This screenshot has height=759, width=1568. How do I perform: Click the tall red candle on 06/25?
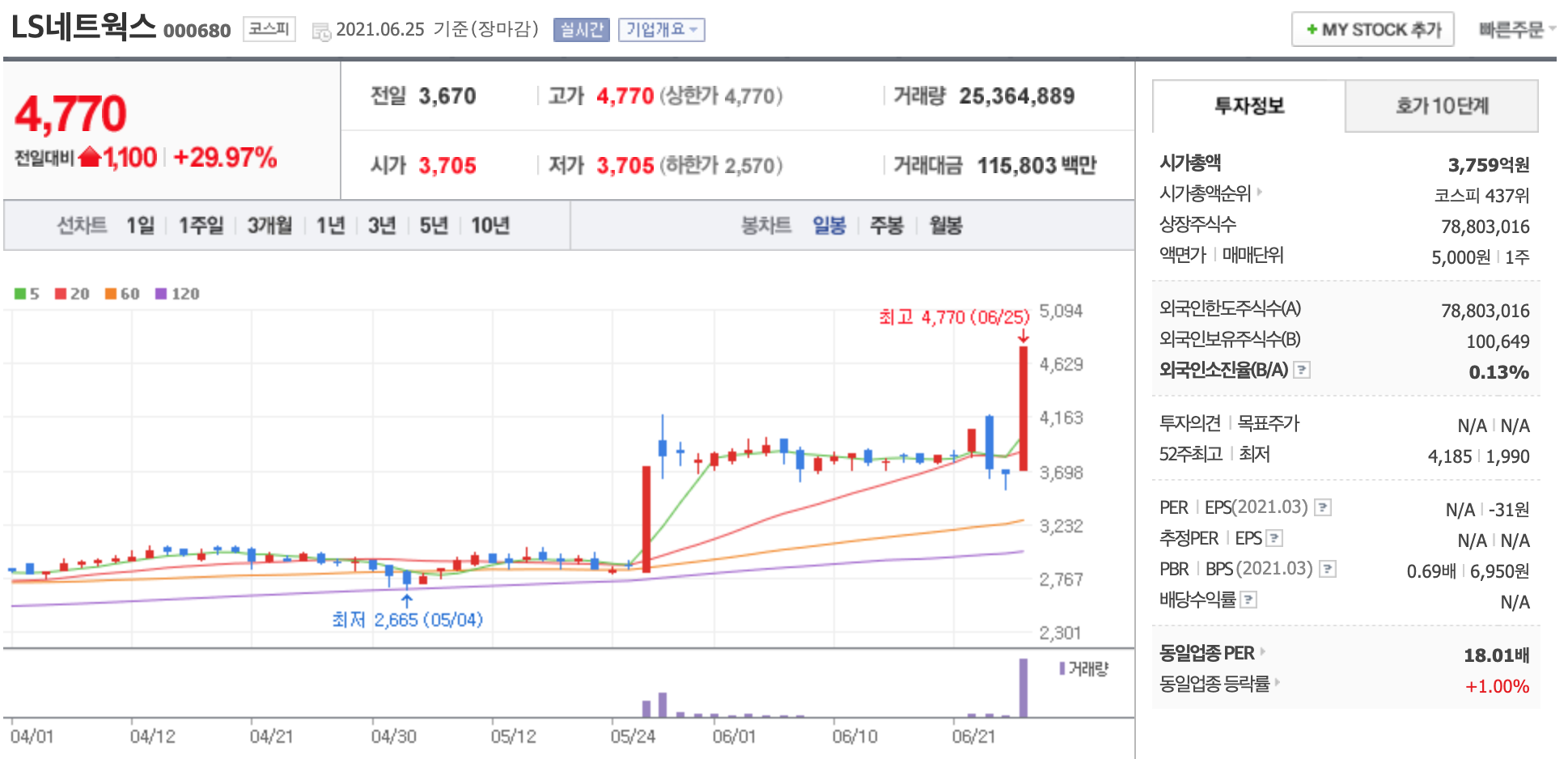1023,408
